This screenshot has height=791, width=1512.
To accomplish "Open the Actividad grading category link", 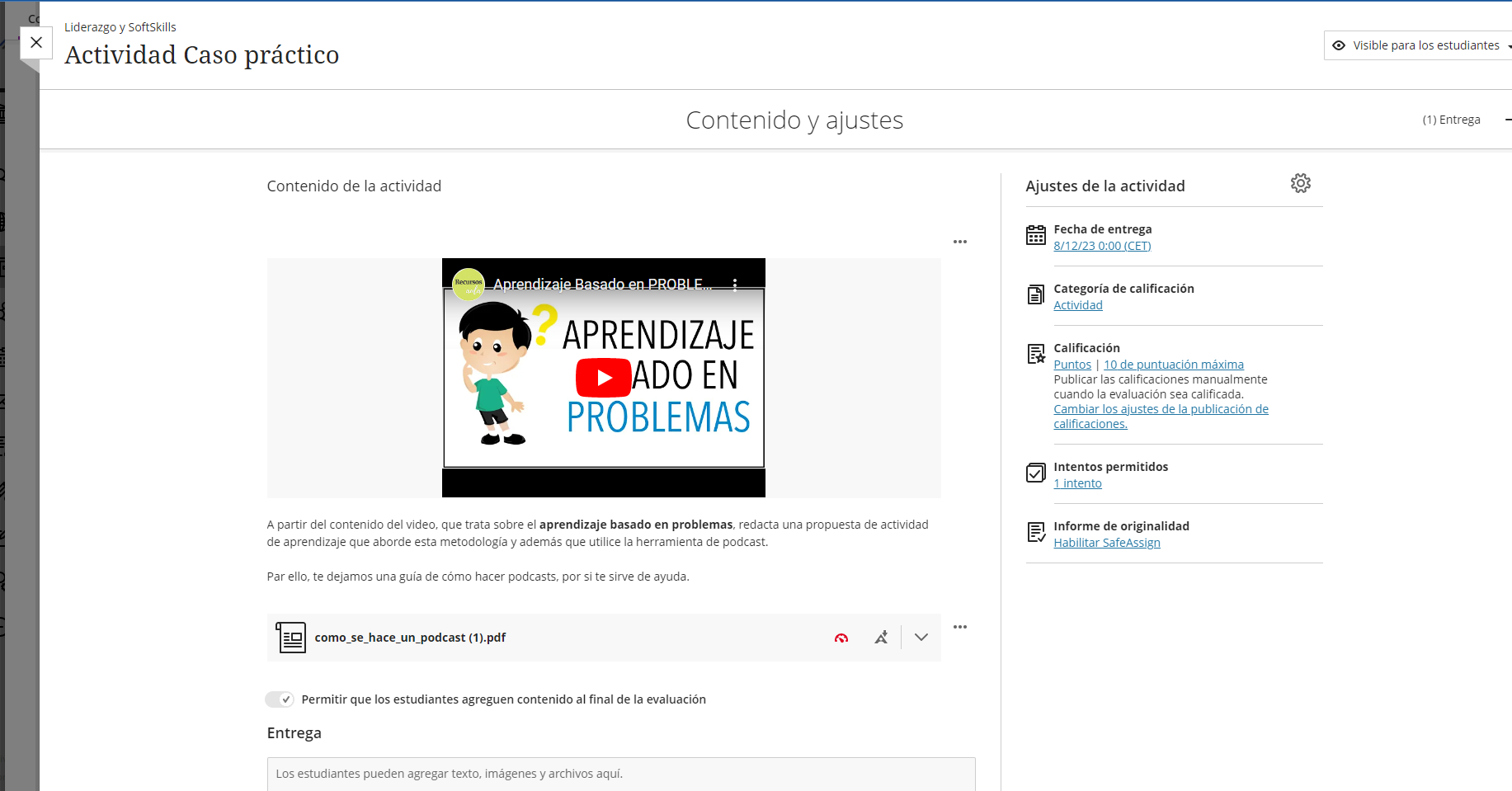I will coord(1078,305).
